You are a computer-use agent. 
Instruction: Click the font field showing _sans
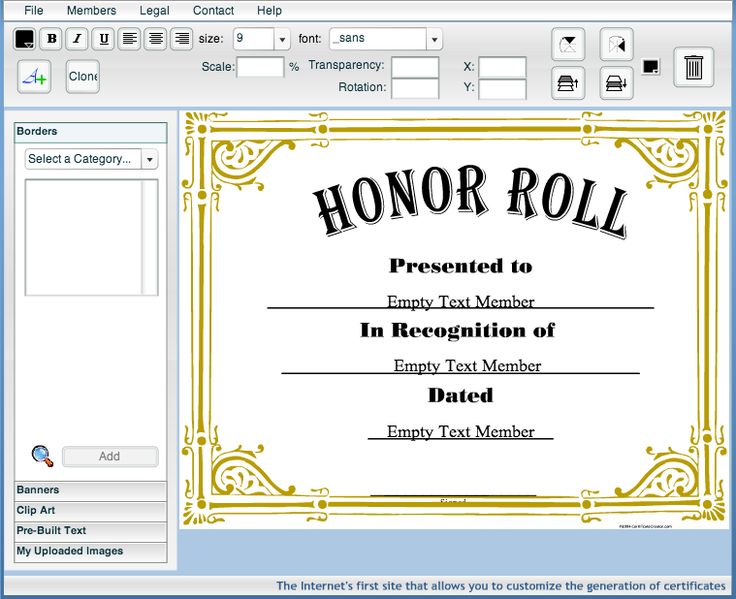coord(378,39)
